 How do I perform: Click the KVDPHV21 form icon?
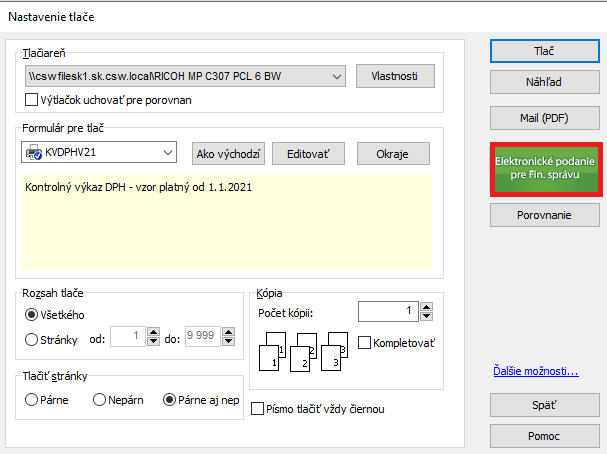(x=33, y=153)
